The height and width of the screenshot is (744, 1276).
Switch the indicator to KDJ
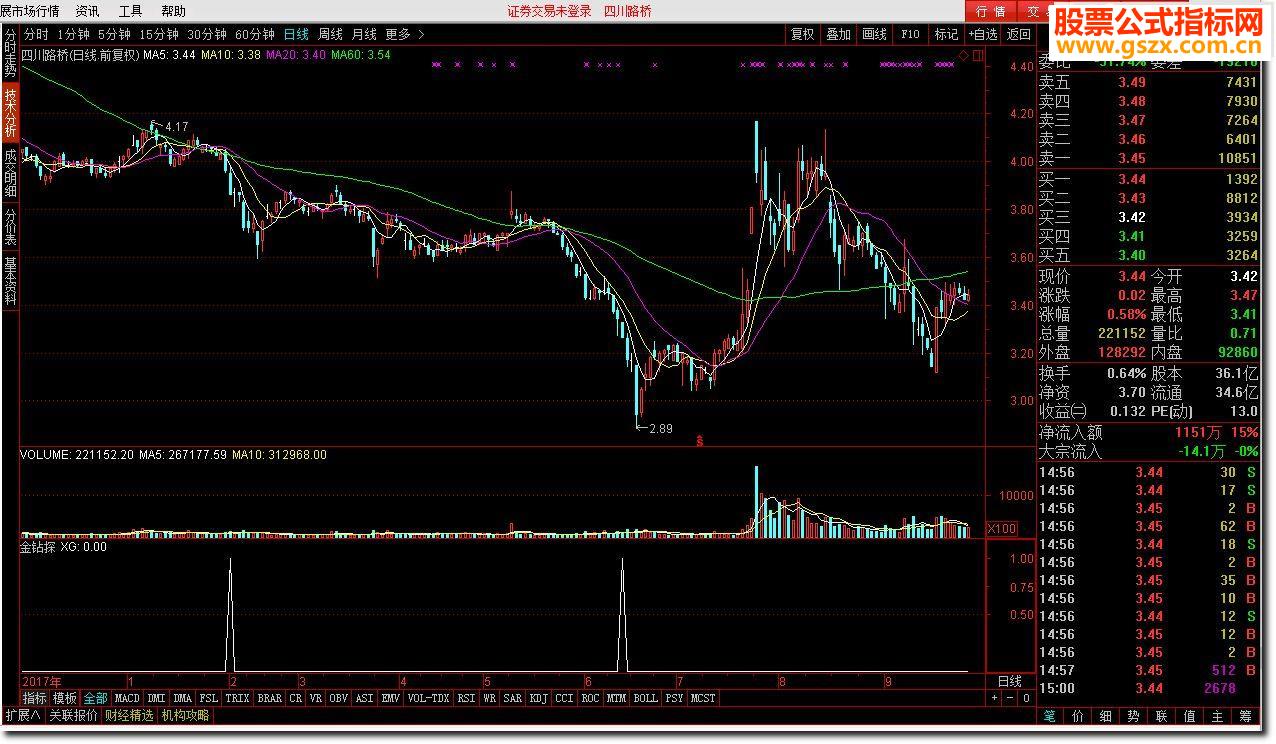pyautogui.click(x=539, y=698)
